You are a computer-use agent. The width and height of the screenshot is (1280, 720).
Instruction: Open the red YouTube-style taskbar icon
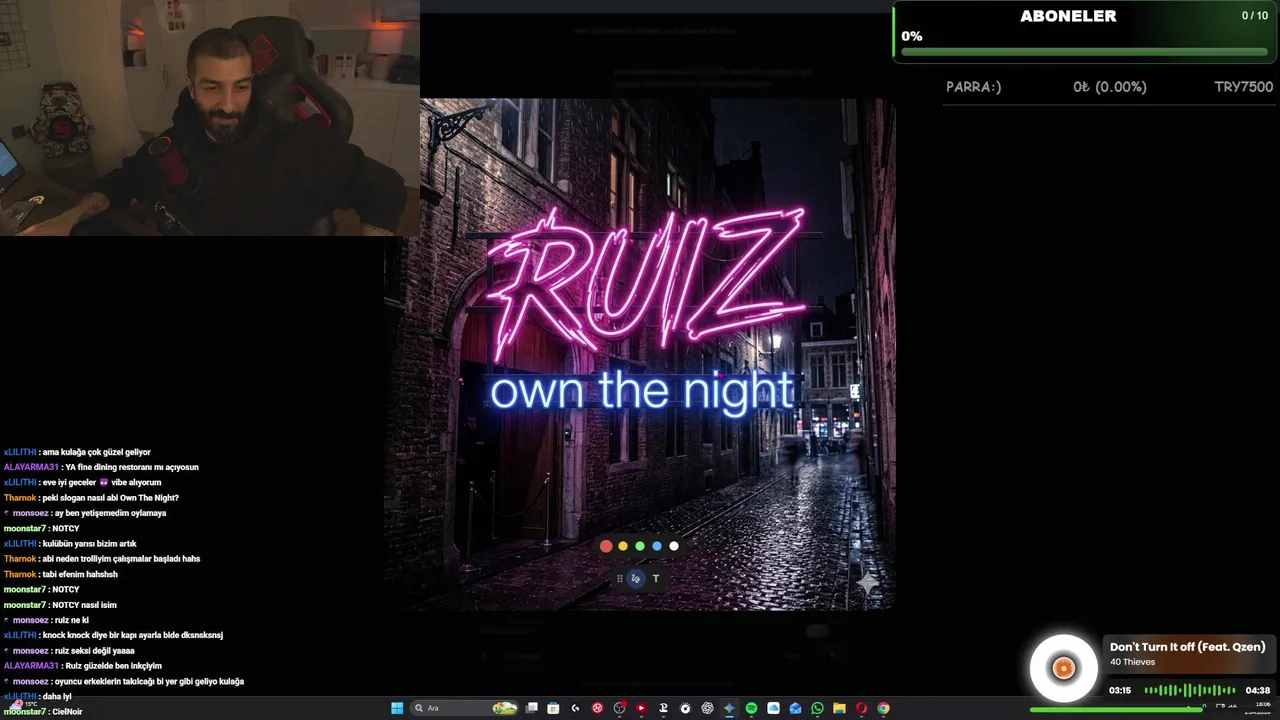click(x=641, y=708)
